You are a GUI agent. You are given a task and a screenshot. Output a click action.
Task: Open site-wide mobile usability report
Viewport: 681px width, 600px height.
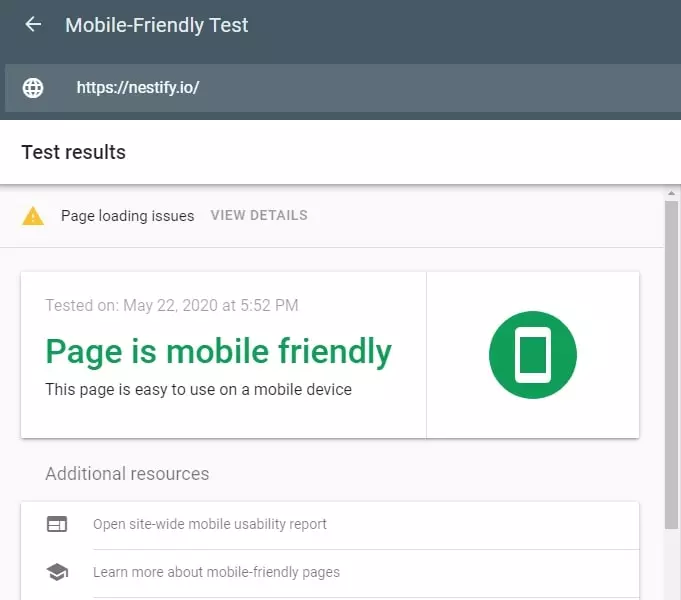(210, 524)
